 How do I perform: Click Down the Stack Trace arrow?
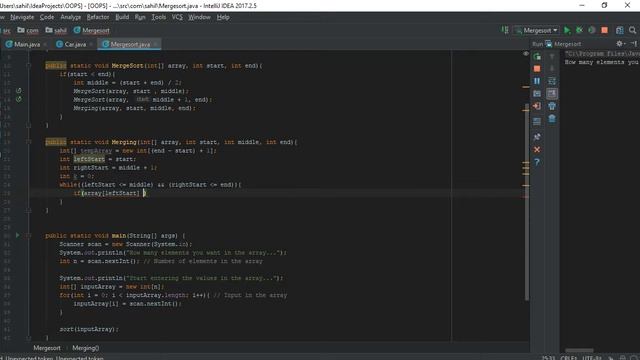(552, 69)
